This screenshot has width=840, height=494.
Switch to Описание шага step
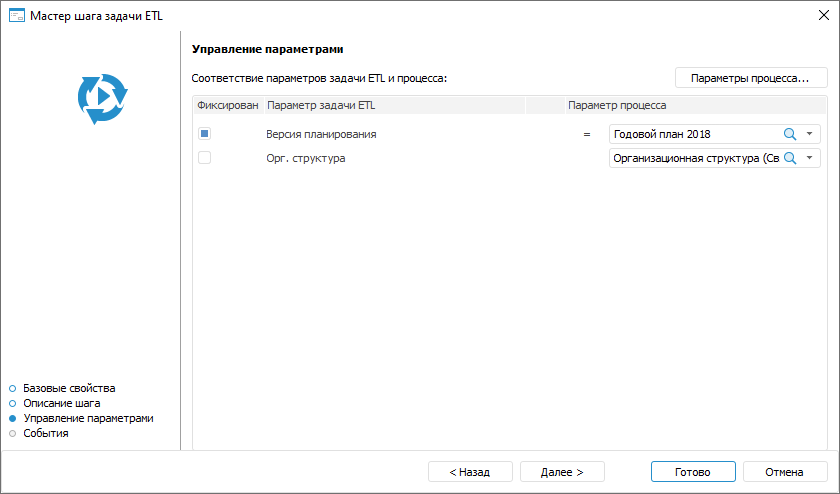click(x=61, y=403)
